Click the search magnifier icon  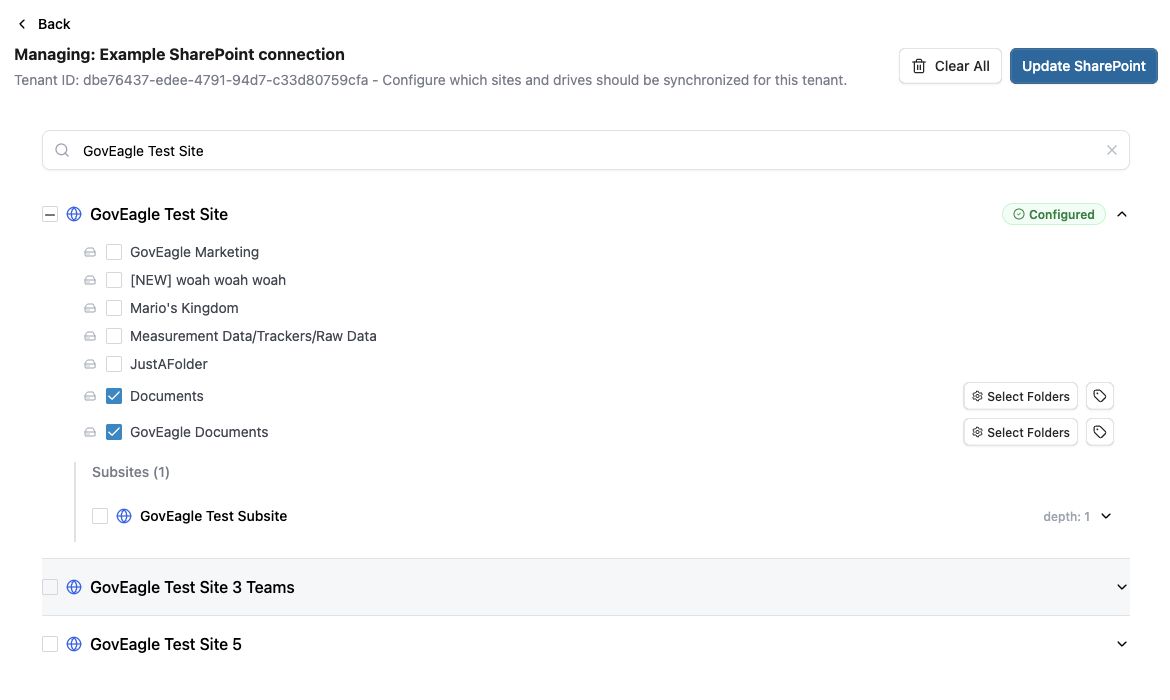pyautogui.click(x=63, y=151)
